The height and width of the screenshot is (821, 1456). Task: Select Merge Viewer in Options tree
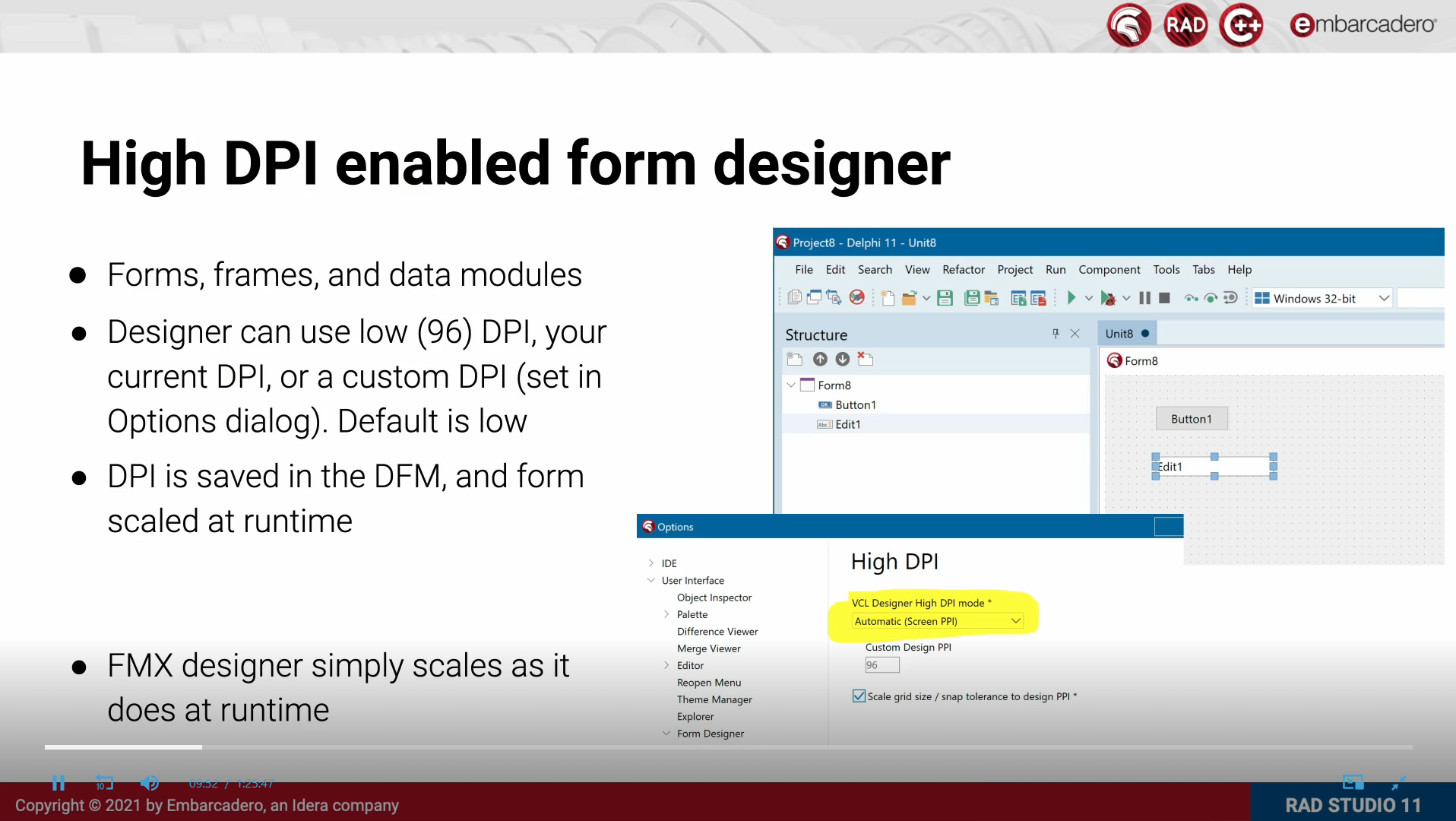(709, 648)
